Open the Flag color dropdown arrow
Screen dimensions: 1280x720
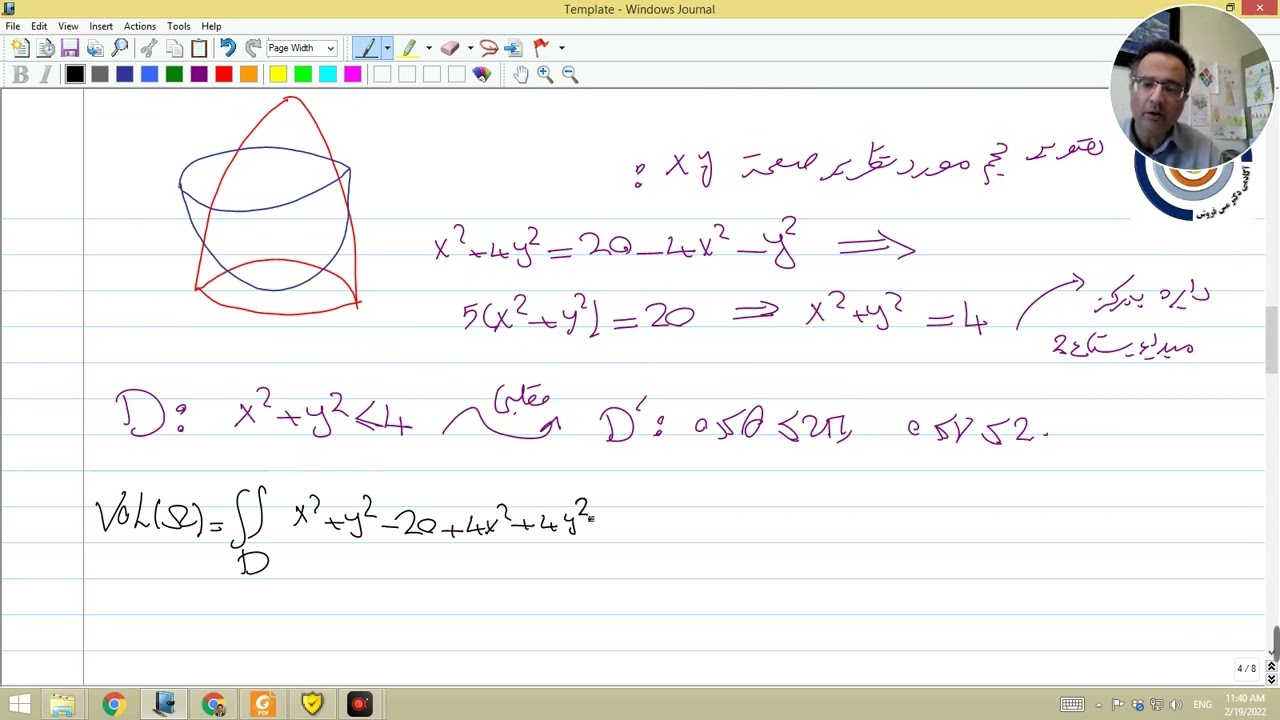click(x=561, y=48)
